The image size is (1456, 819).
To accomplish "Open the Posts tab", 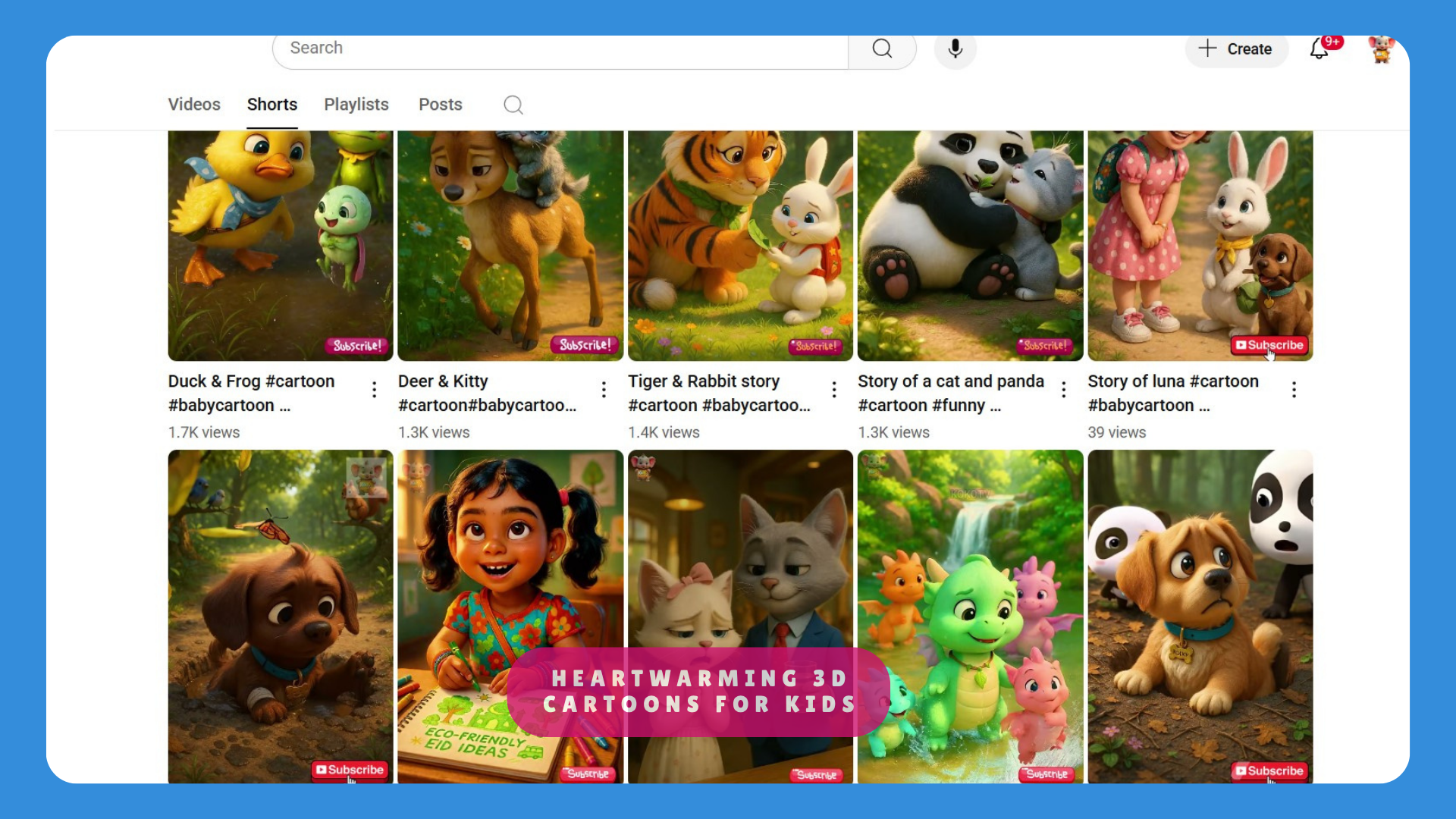I will [x=441, y=105].
